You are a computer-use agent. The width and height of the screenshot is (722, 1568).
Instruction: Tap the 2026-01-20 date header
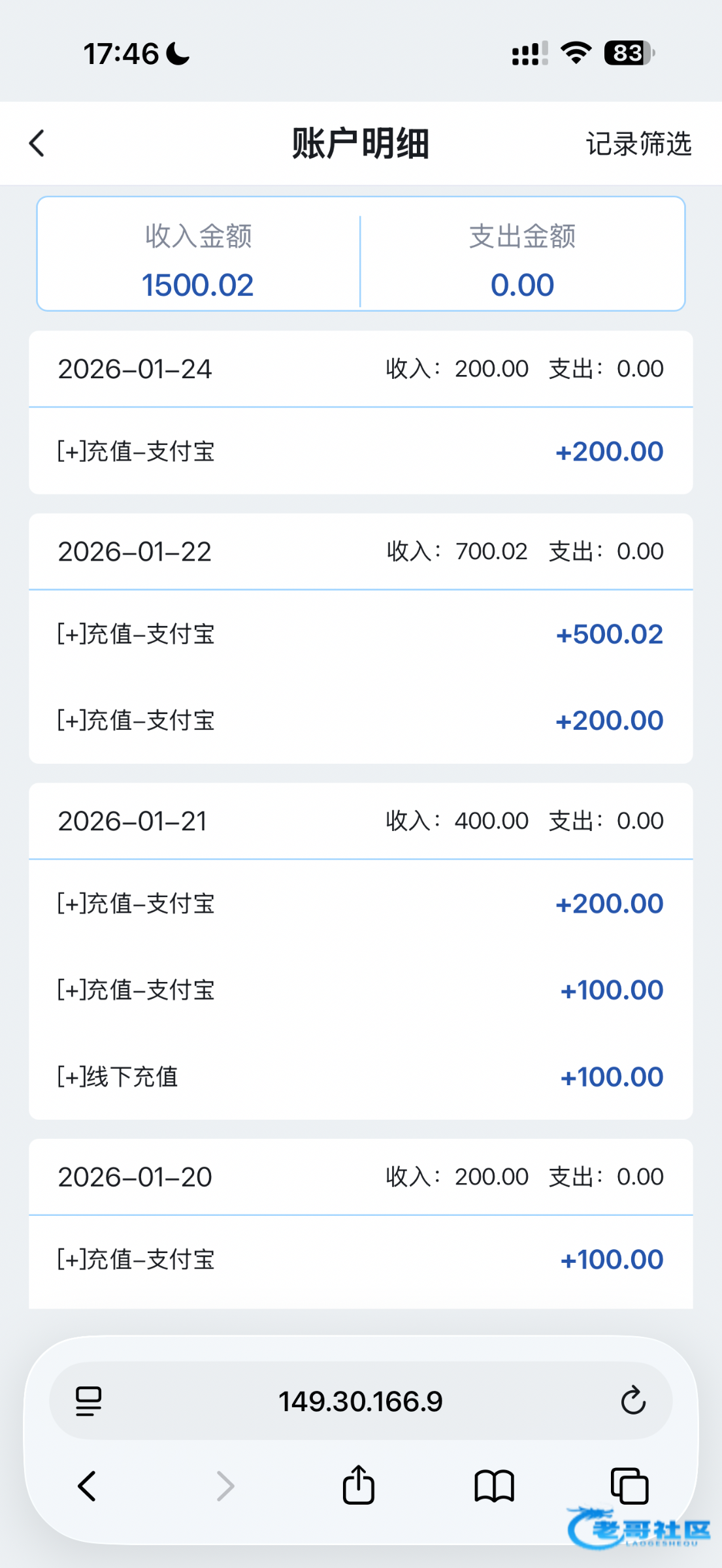(135, 1177)
